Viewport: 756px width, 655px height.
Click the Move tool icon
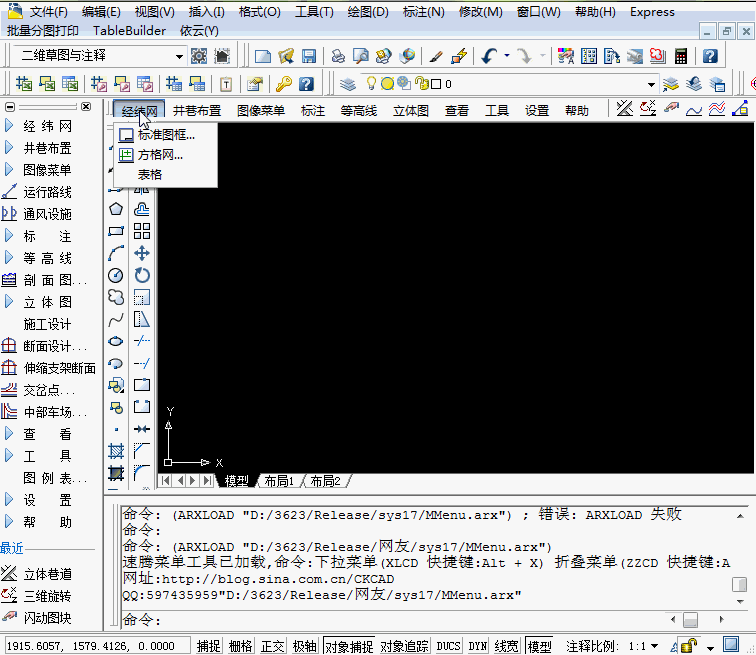pos(142,253)
